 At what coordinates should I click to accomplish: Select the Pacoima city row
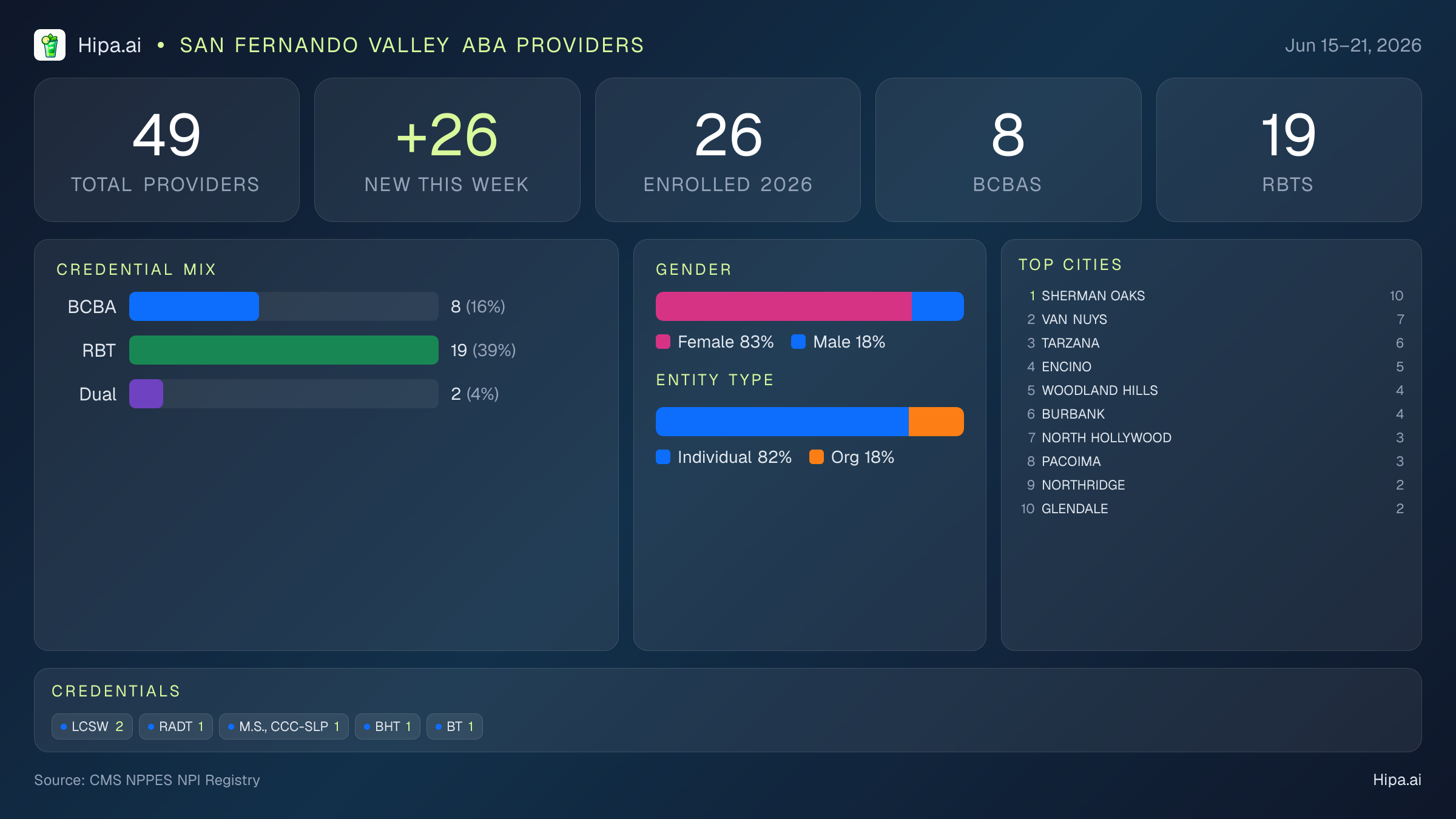click(1212, 461)
